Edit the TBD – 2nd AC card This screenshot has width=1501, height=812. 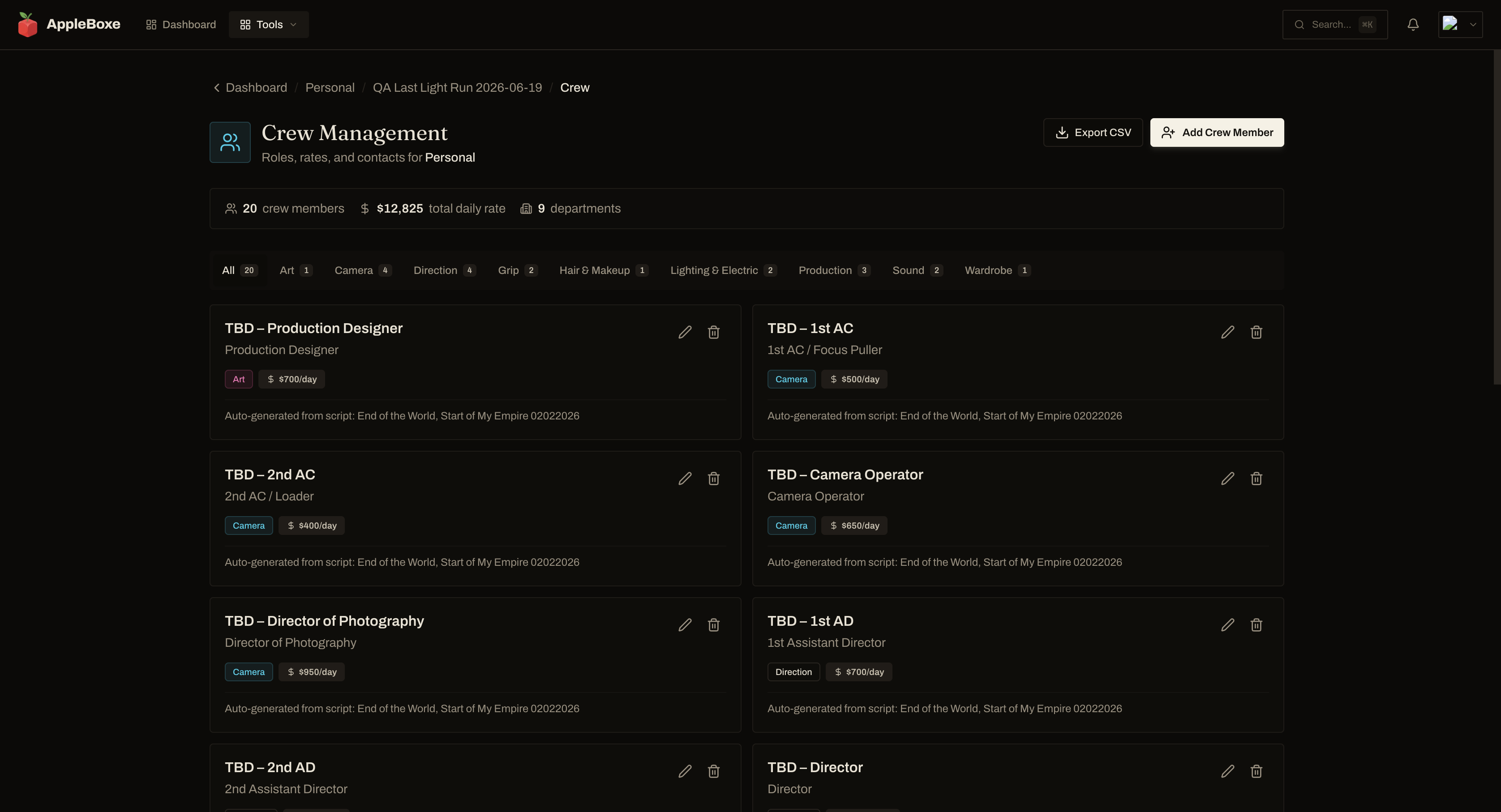(685, 478)
